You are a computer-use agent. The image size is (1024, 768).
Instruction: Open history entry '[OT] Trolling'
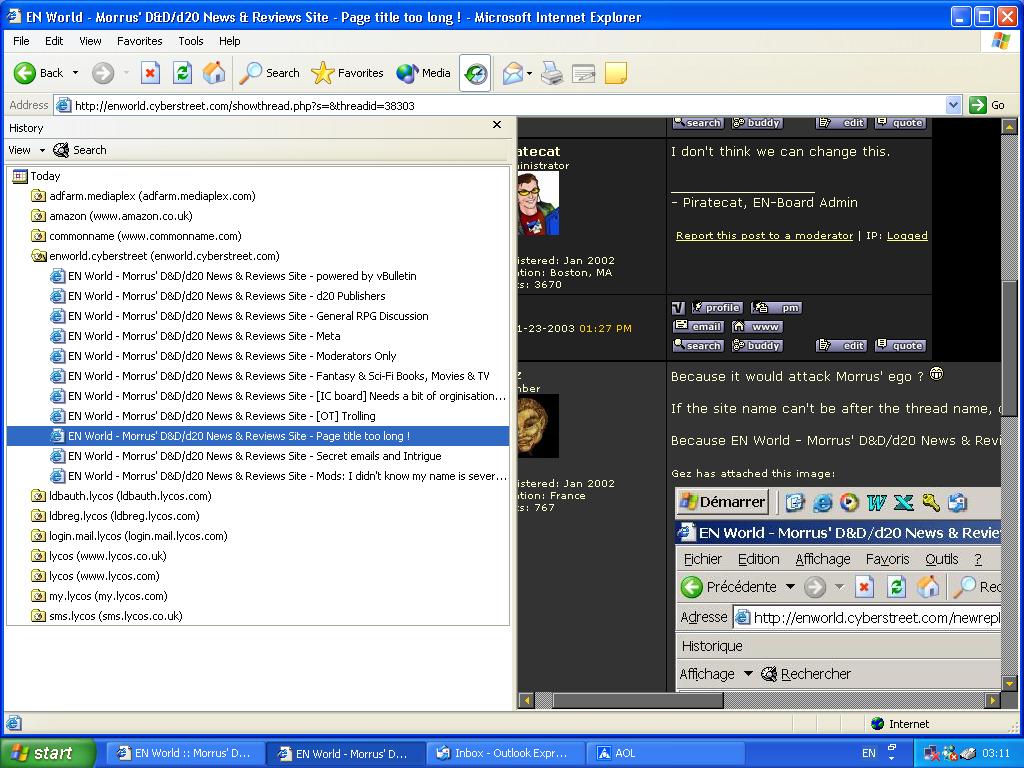[x=213, y=416]
